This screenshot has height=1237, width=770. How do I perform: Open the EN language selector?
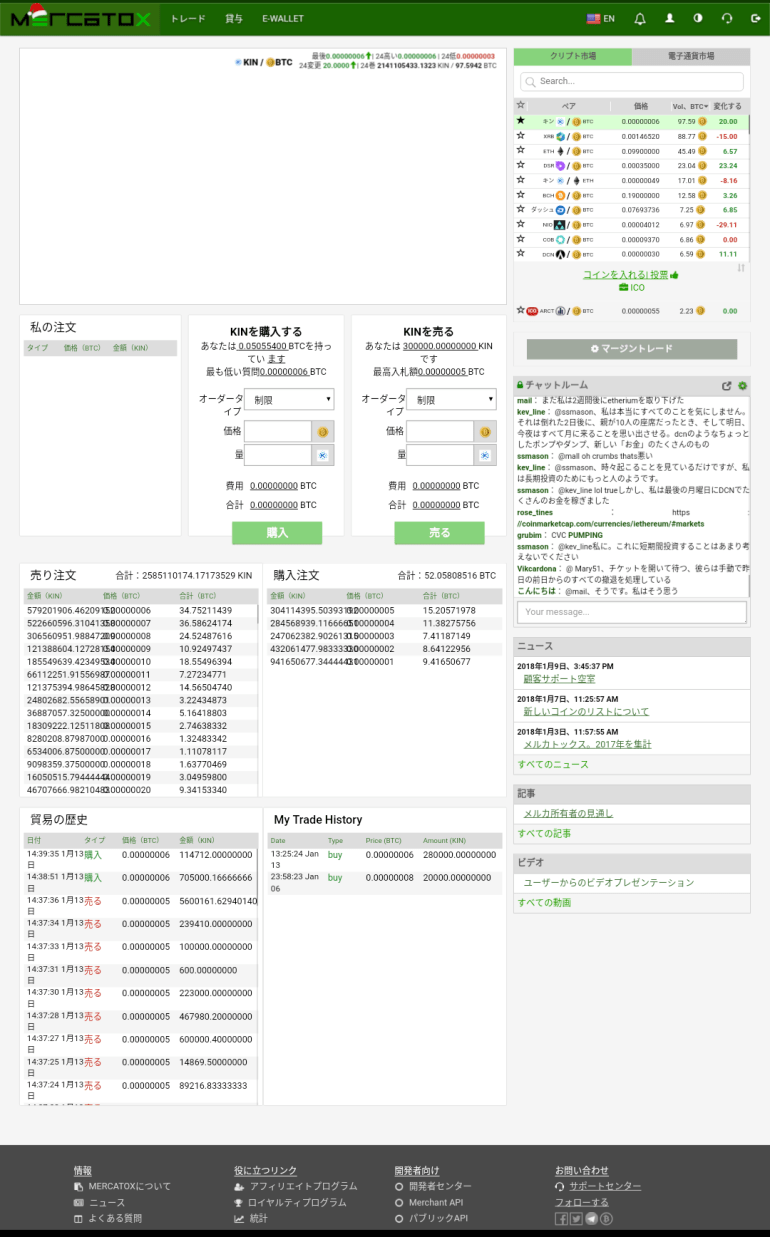pyautogui.click(x=601, y=19)
